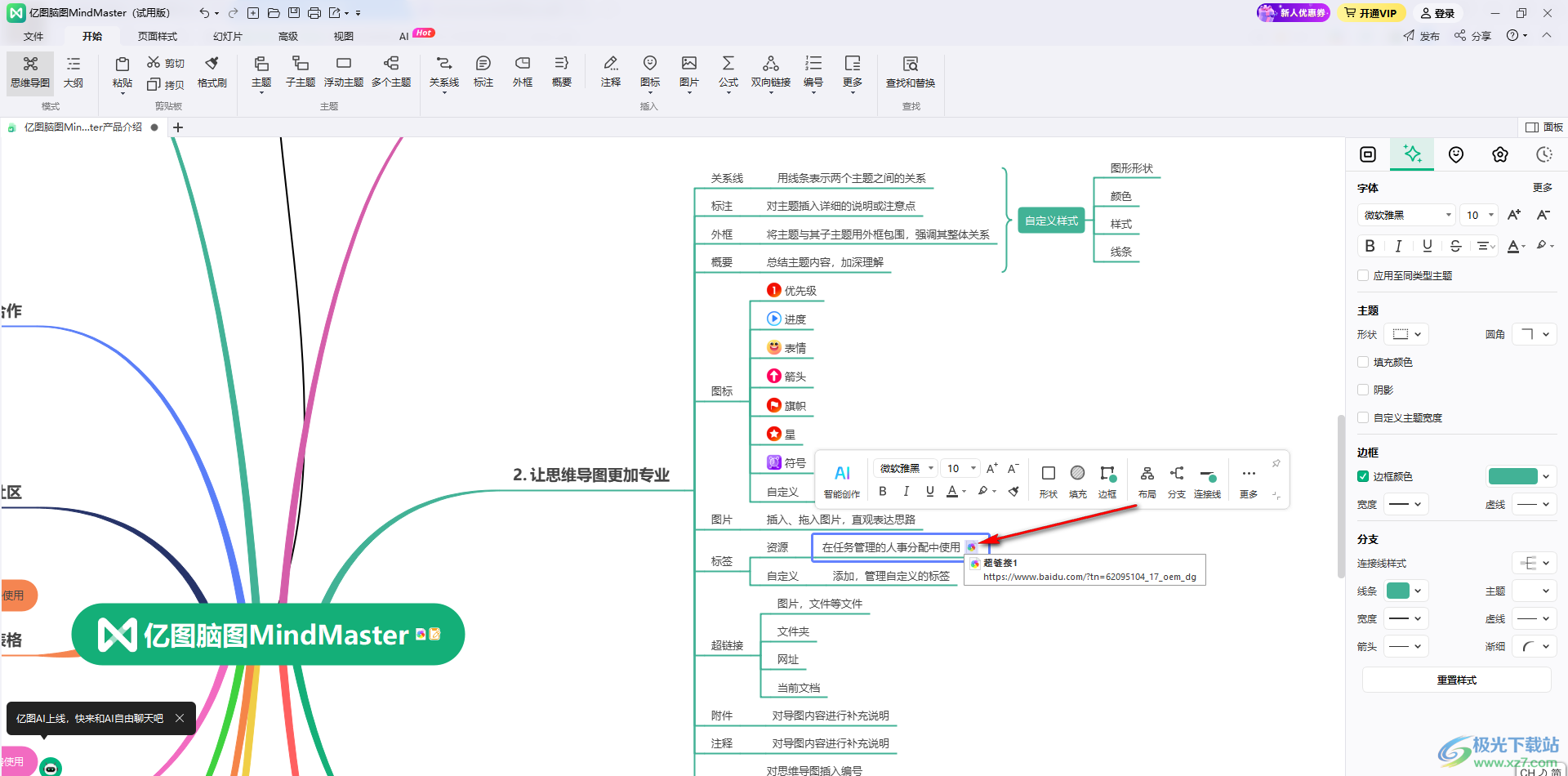
Task: Switch to 思维导图 mode in the ribbon
Action: [x=30, y=73]
